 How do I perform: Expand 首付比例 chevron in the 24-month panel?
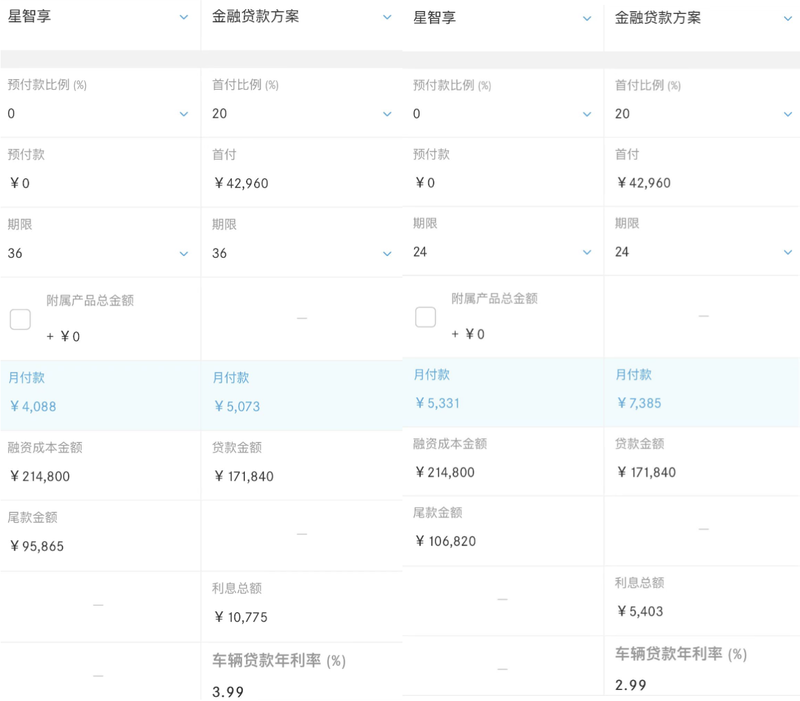[x=787, y=114]
